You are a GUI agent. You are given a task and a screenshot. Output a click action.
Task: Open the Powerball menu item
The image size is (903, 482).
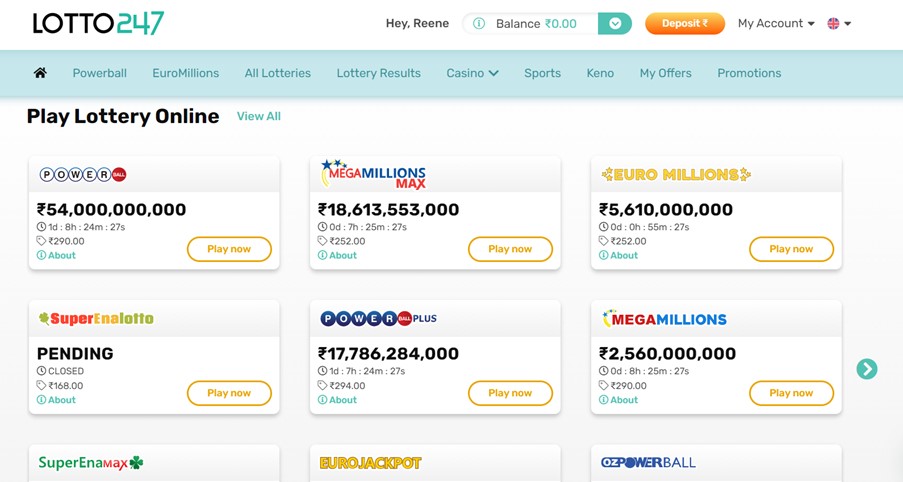click(x=100, y=73)
